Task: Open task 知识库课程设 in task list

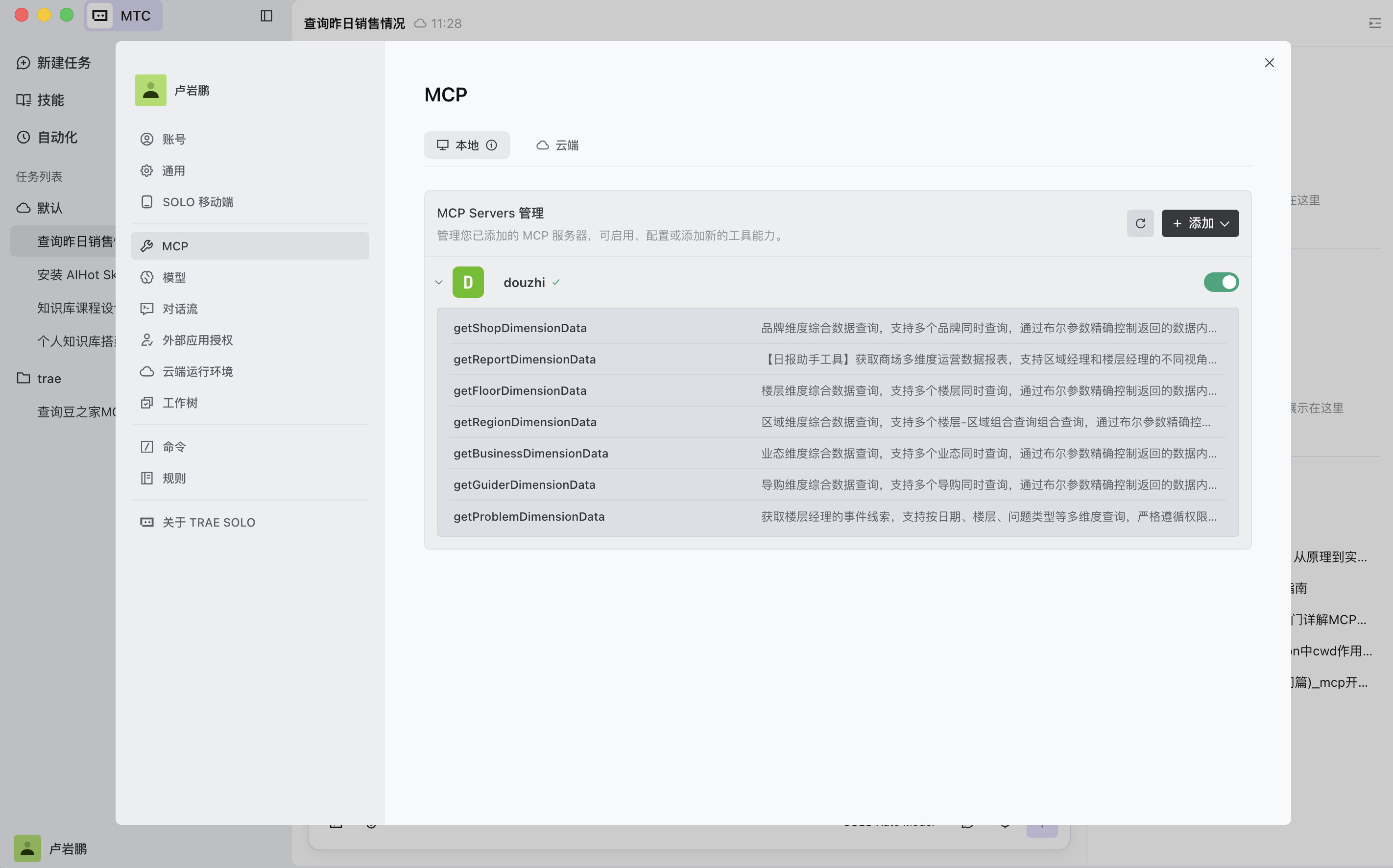Action: pyautogui.click(x=63, y=308)
